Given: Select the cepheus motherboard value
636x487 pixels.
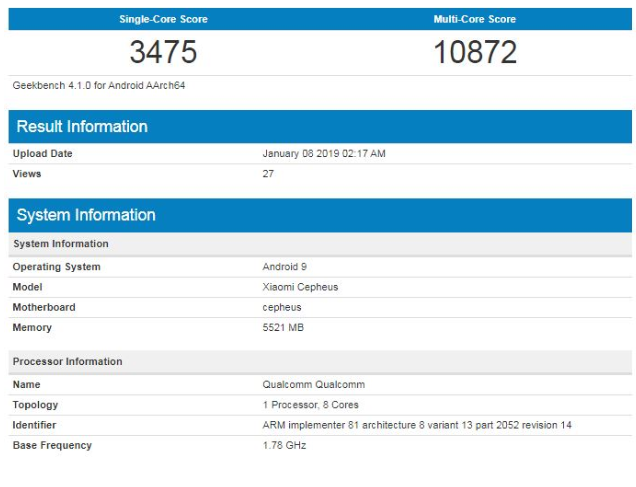Looking at the screenshot, I should click(282, 307).
